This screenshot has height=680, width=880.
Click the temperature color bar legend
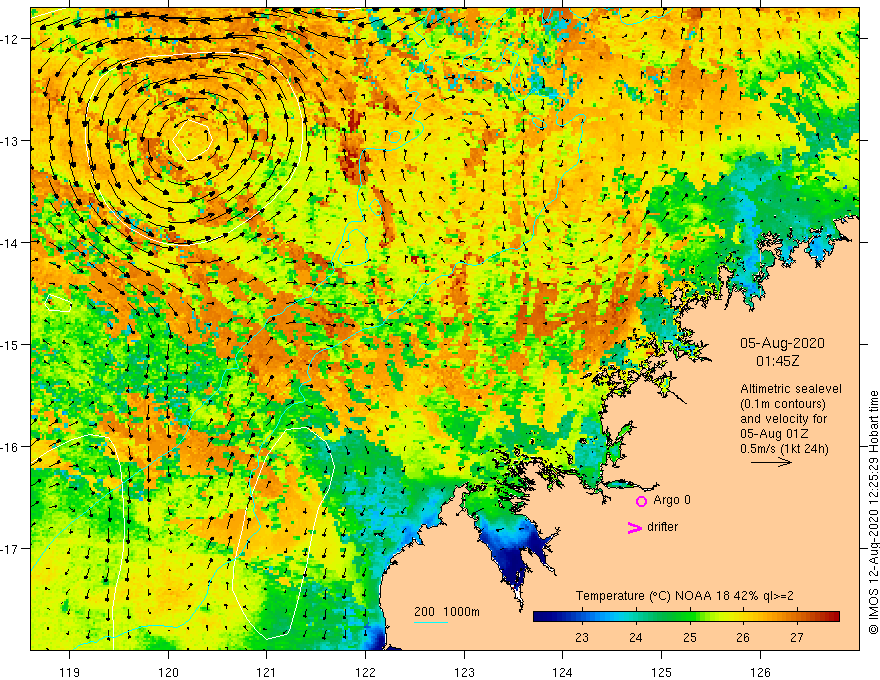click(686, 617)
